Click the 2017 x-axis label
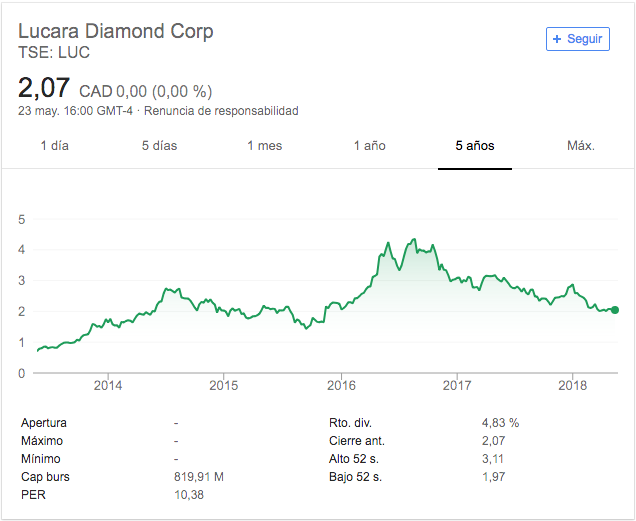This screenshot has width=636, height=521. pyautogui.click(x=457, y=385)
